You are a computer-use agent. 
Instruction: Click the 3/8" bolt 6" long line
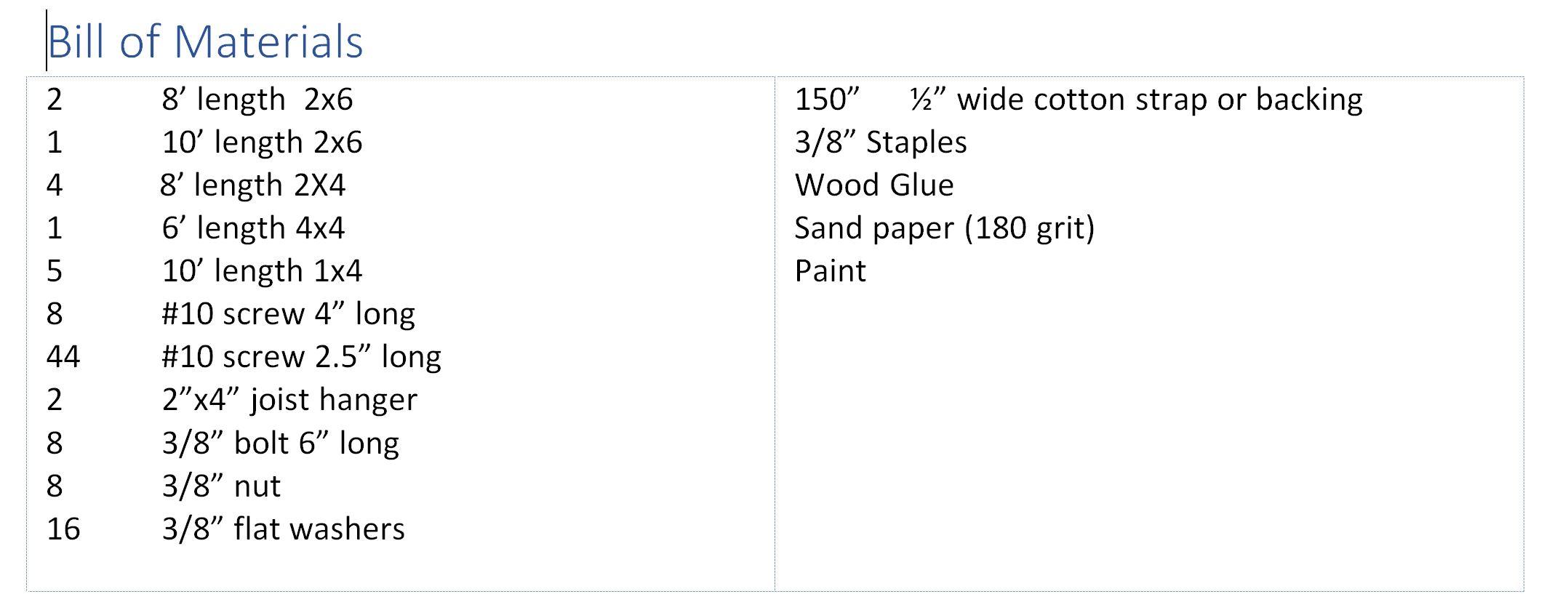click(x=280, y=443)
